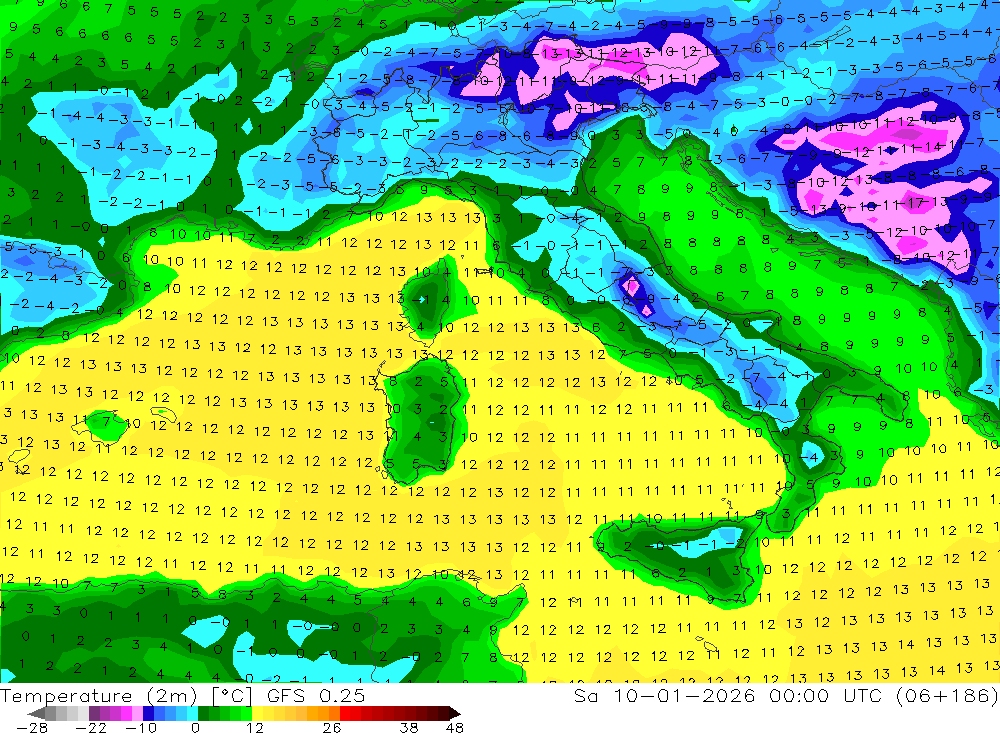
Task: Click the 'Sa 10-01-2026 00:00 UTC (06+186)' timestamp
Action: coord(786,695)
